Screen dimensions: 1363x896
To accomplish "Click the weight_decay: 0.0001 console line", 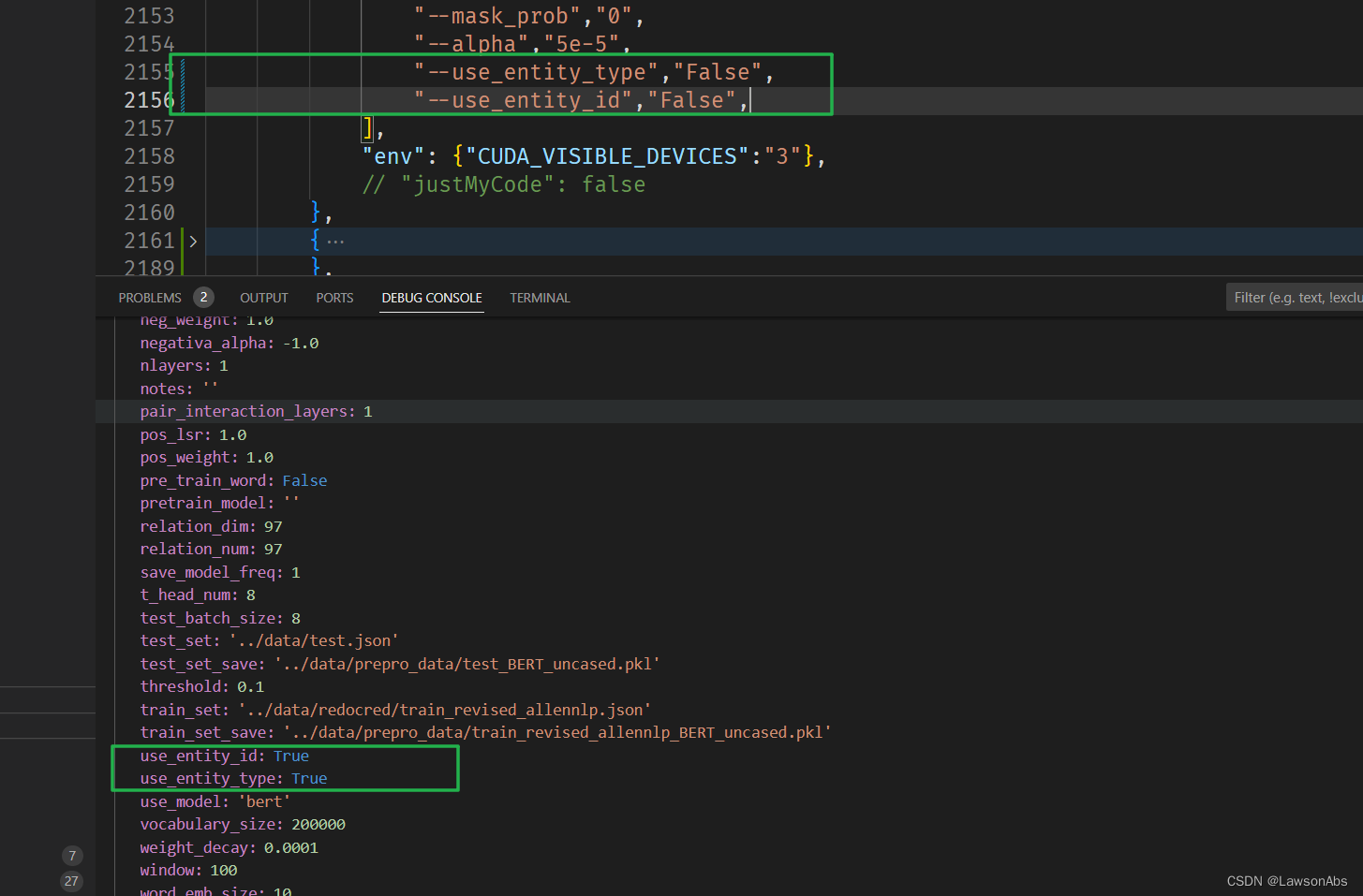I will tap(230, 847).
